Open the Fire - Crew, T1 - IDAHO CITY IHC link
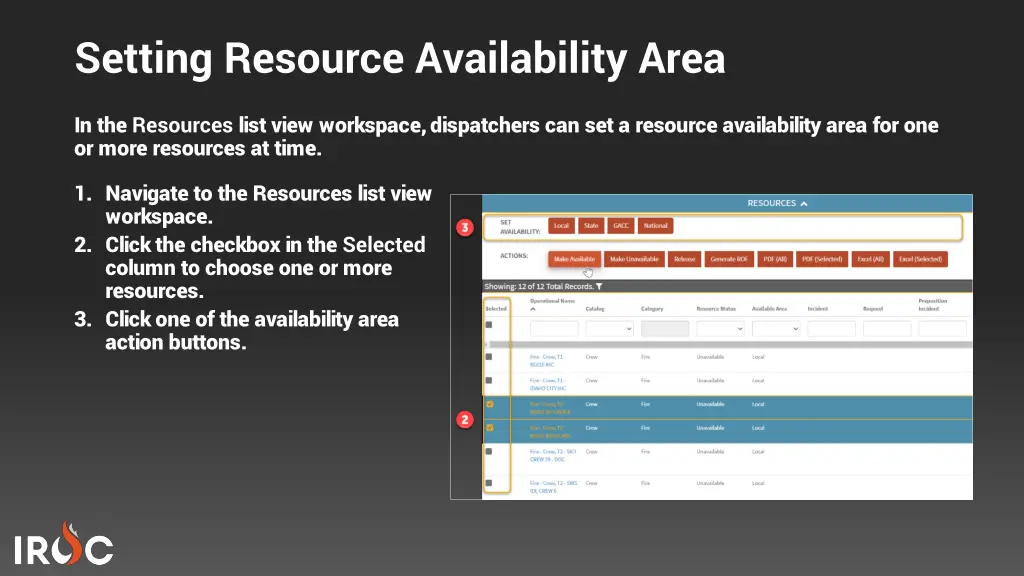The width and height of the screenshot is (1024, 576). pyautogui.click(x=548, y=384)
